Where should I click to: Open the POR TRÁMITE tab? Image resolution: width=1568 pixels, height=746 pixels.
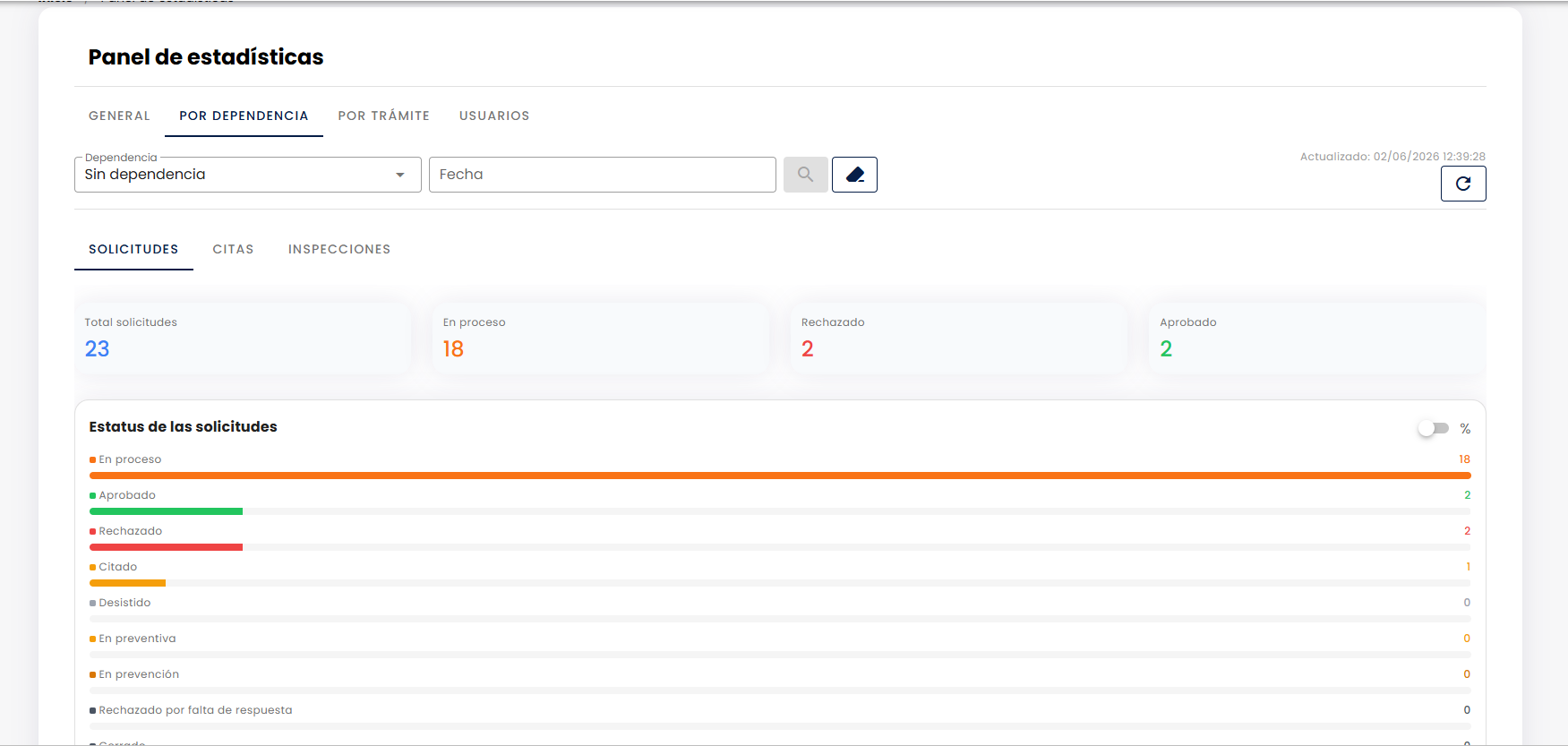[384, 116]
